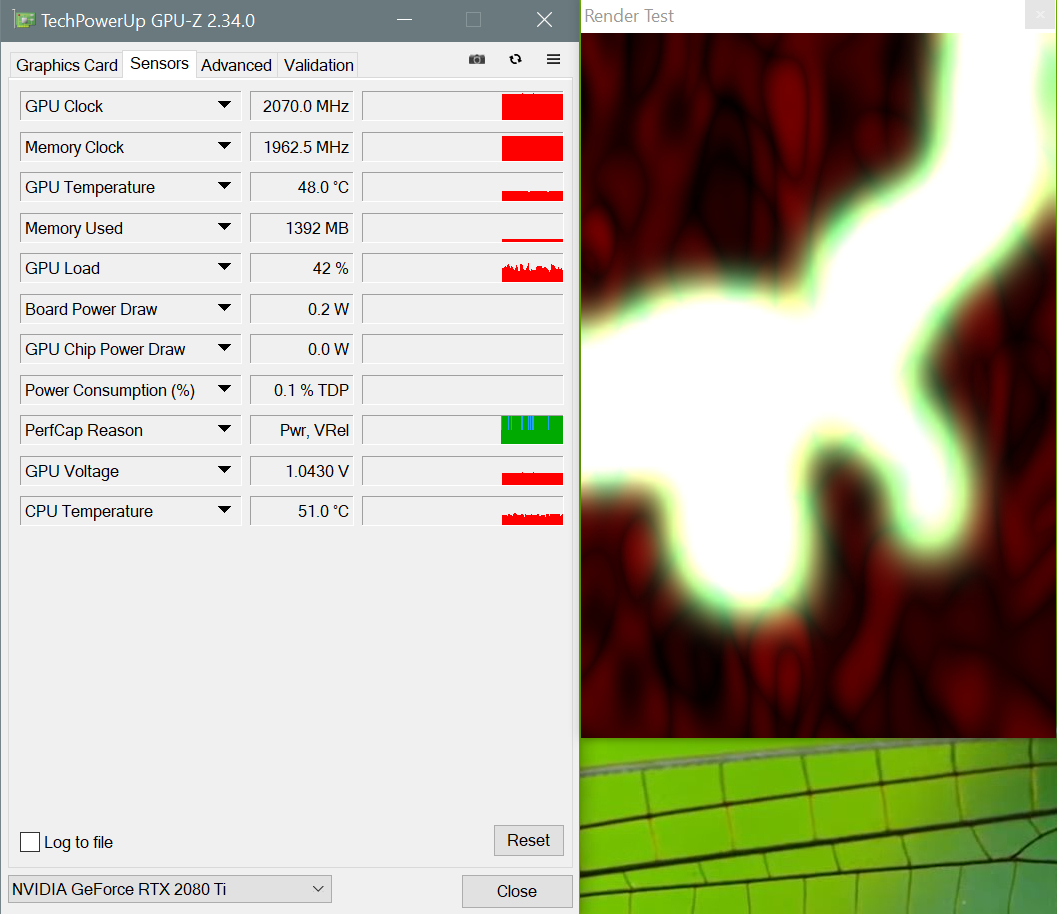Viewport: 1057px width, 914px height.
Task: Open the Board Power Draw dropdown
Action: pos(224,308)
